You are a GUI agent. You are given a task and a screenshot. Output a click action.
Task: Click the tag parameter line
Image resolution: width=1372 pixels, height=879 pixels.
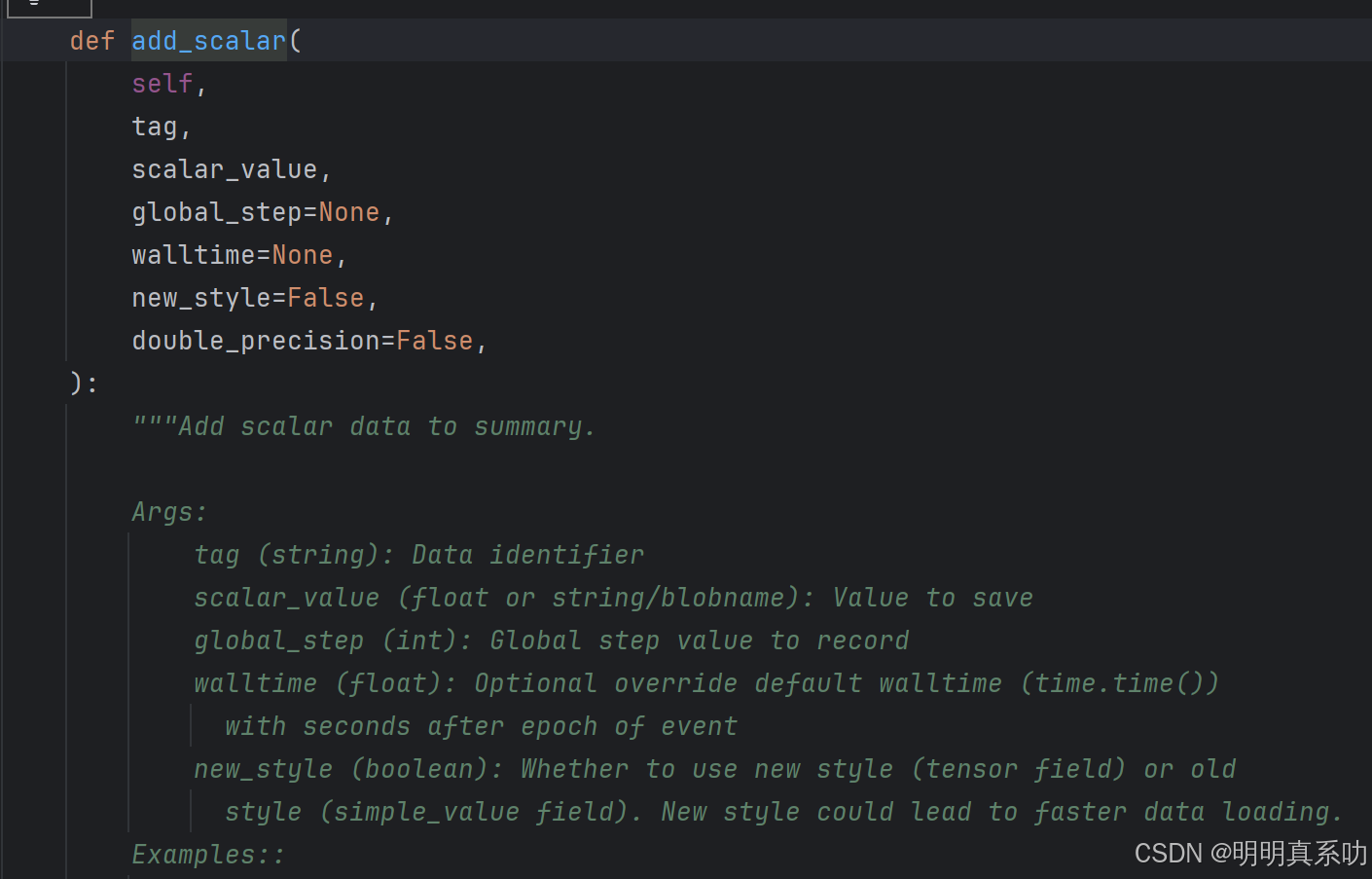tap(162, 127)
